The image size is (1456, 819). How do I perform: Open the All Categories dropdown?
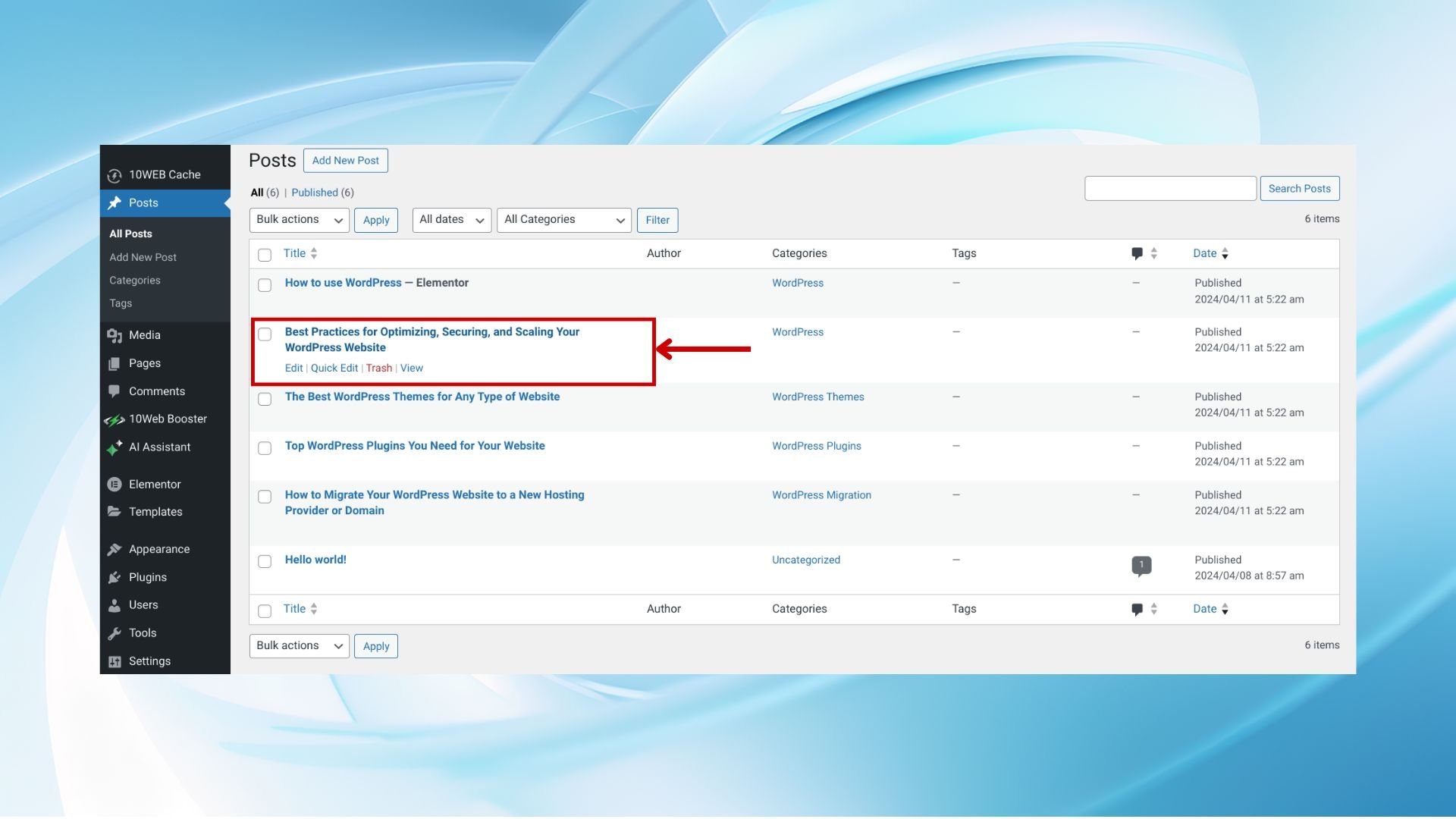pyautogui.click(x=563, y=220)
